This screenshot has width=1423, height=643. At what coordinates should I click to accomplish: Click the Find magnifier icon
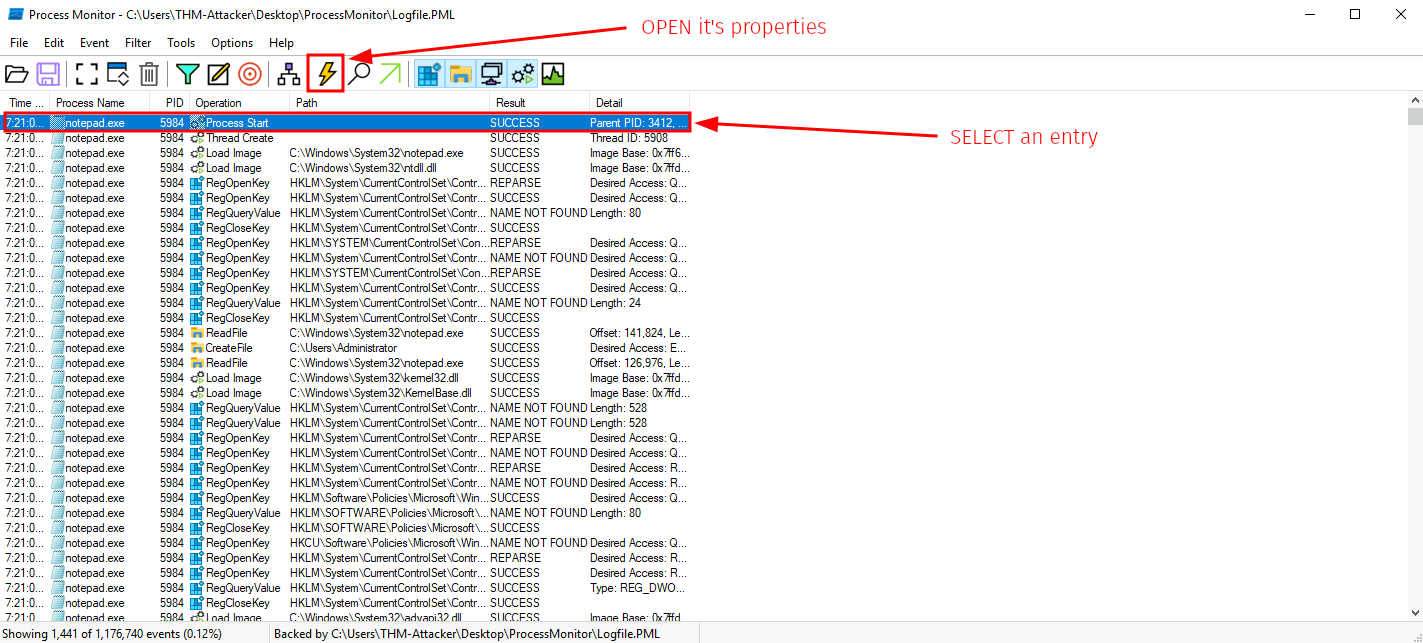358,74
